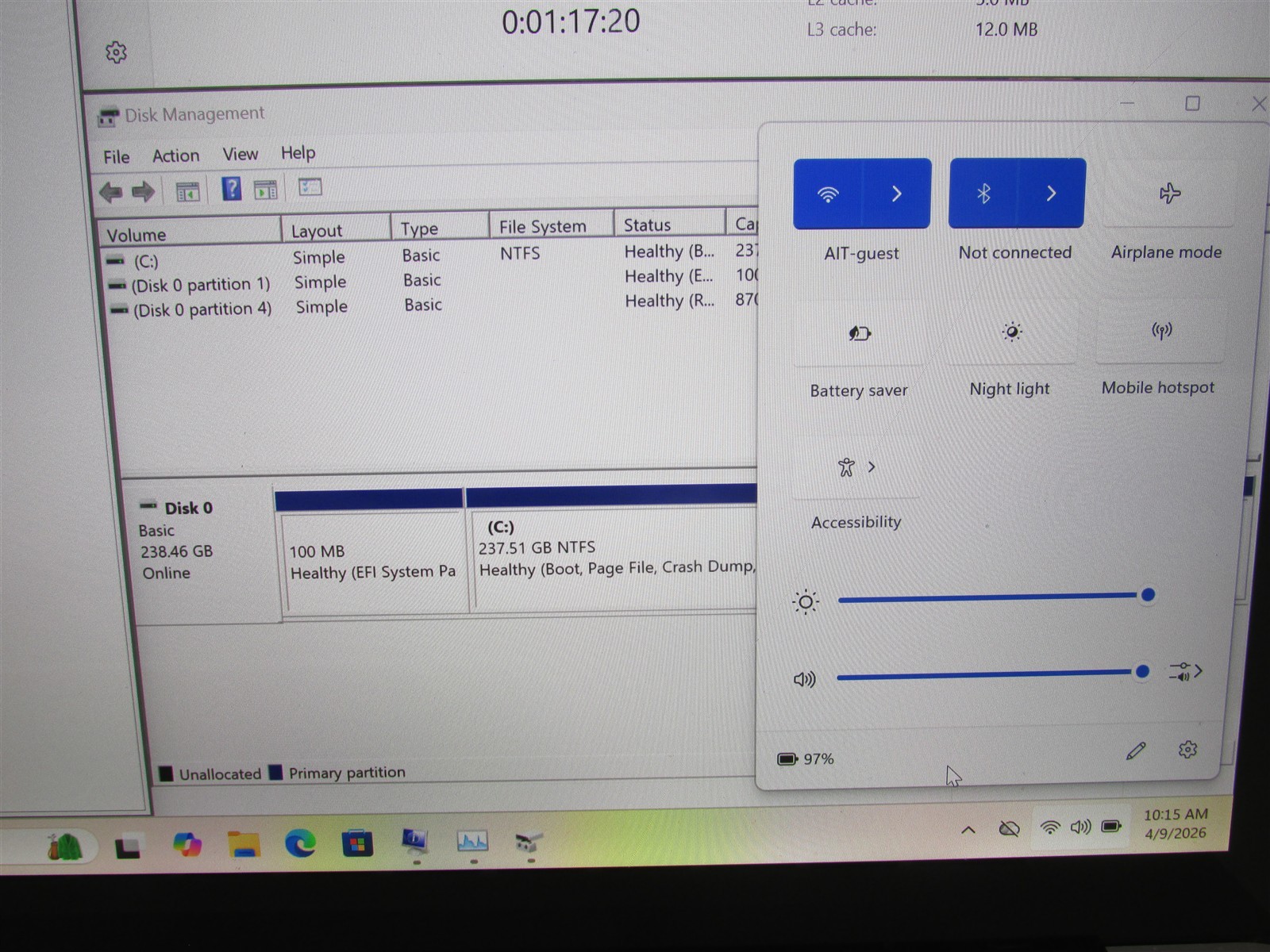Toggle the Wi-Fi quick setting button
This screenshot has width=1270, height=952.
828,194
